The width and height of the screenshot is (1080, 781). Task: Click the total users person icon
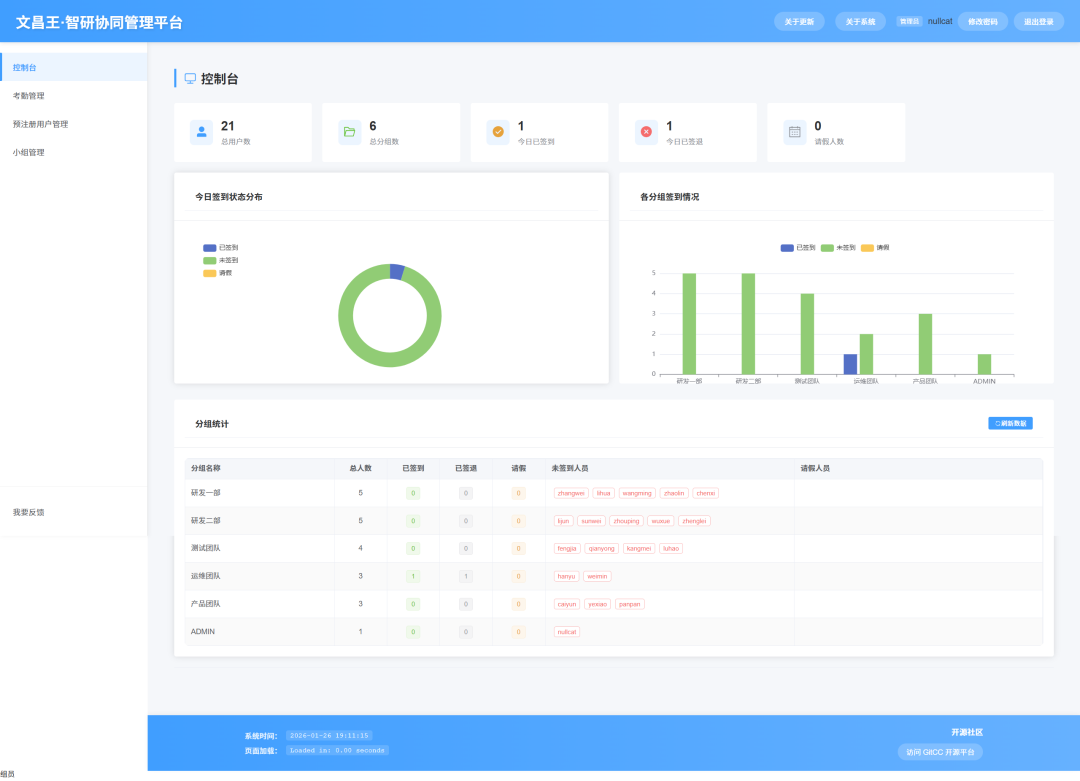point(201,132)
